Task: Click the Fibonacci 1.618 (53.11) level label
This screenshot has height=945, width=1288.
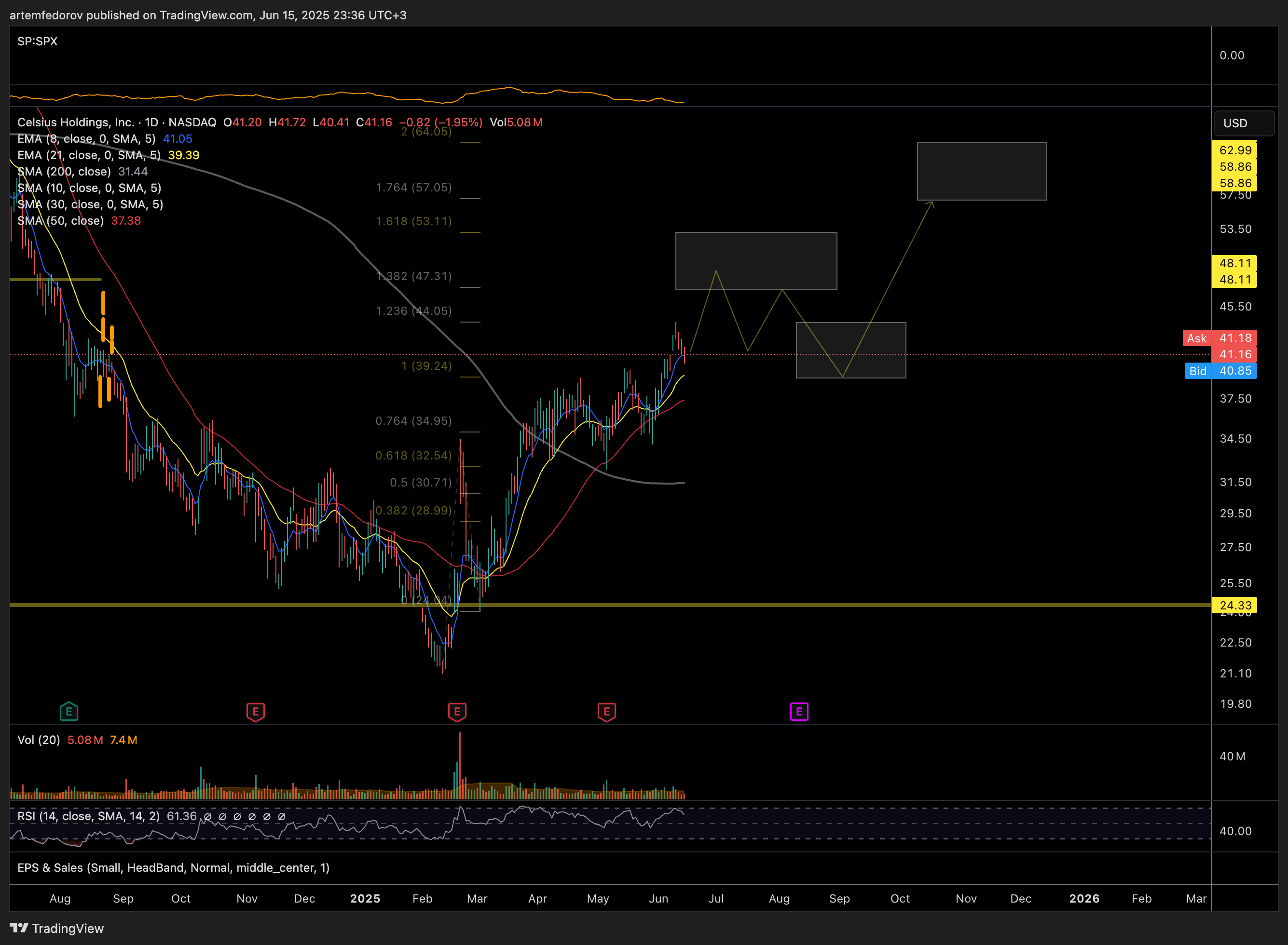Action: pos(414,221)
